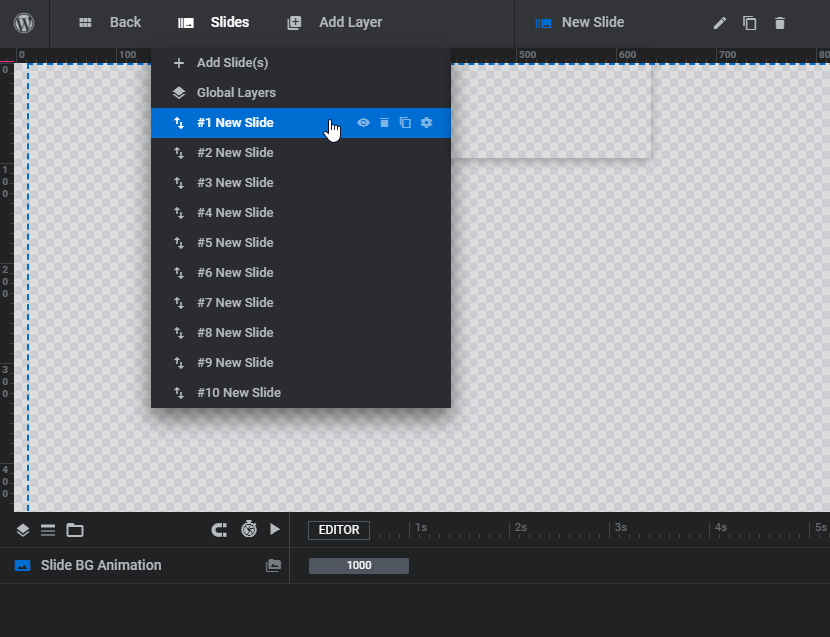Duplicate current slide from top bar
The width and height of the screenshot is (830, 637).
click(x=750, y=23)
